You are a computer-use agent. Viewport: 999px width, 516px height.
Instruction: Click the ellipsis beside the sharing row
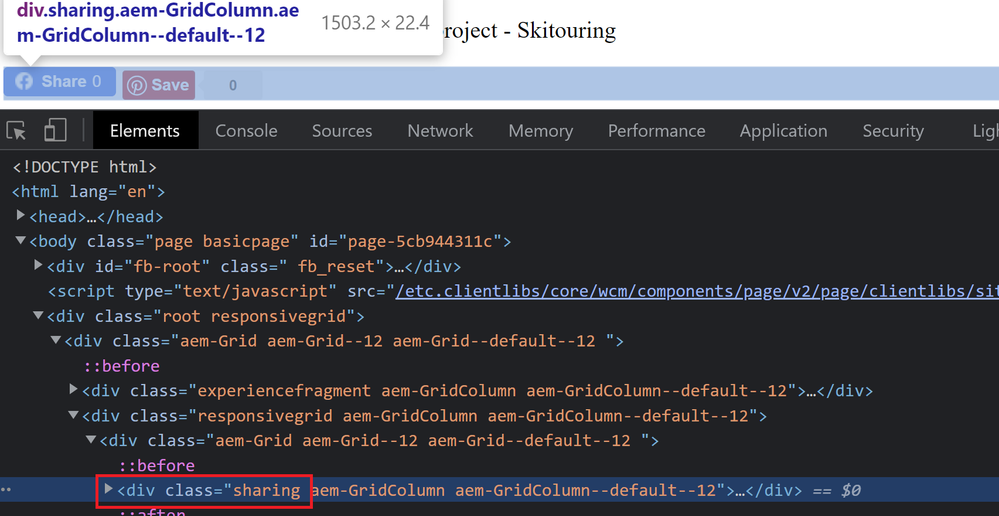coord(8,490)
